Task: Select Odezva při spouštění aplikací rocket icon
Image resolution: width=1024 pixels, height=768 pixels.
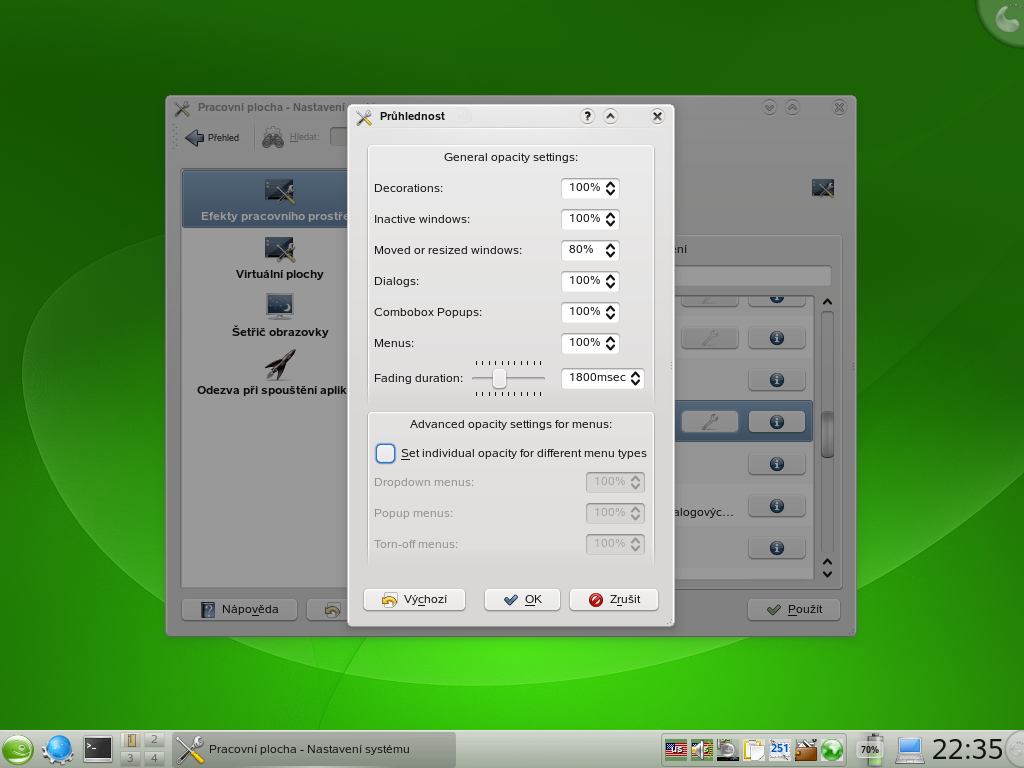Action: coord(280,364)
